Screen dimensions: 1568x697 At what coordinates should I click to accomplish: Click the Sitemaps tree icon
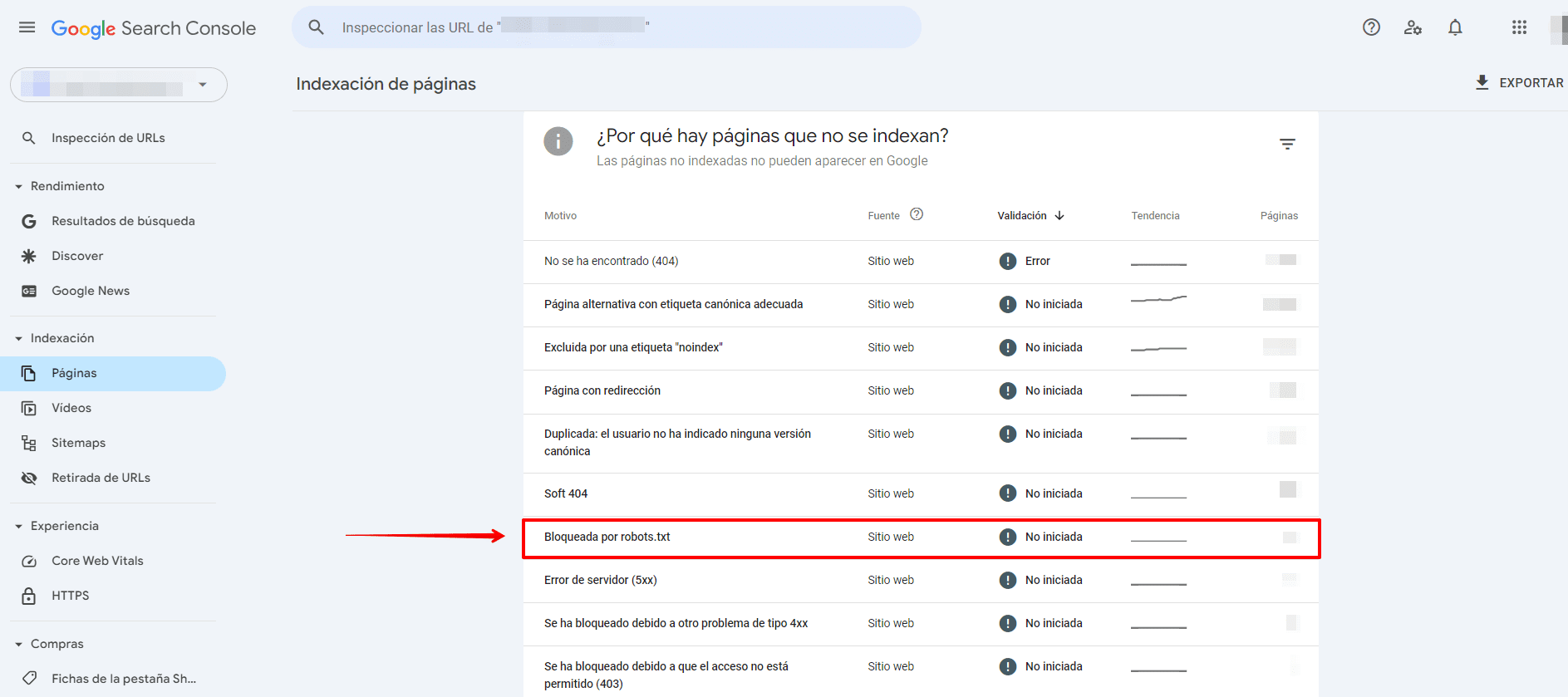(x=28, y=443)
